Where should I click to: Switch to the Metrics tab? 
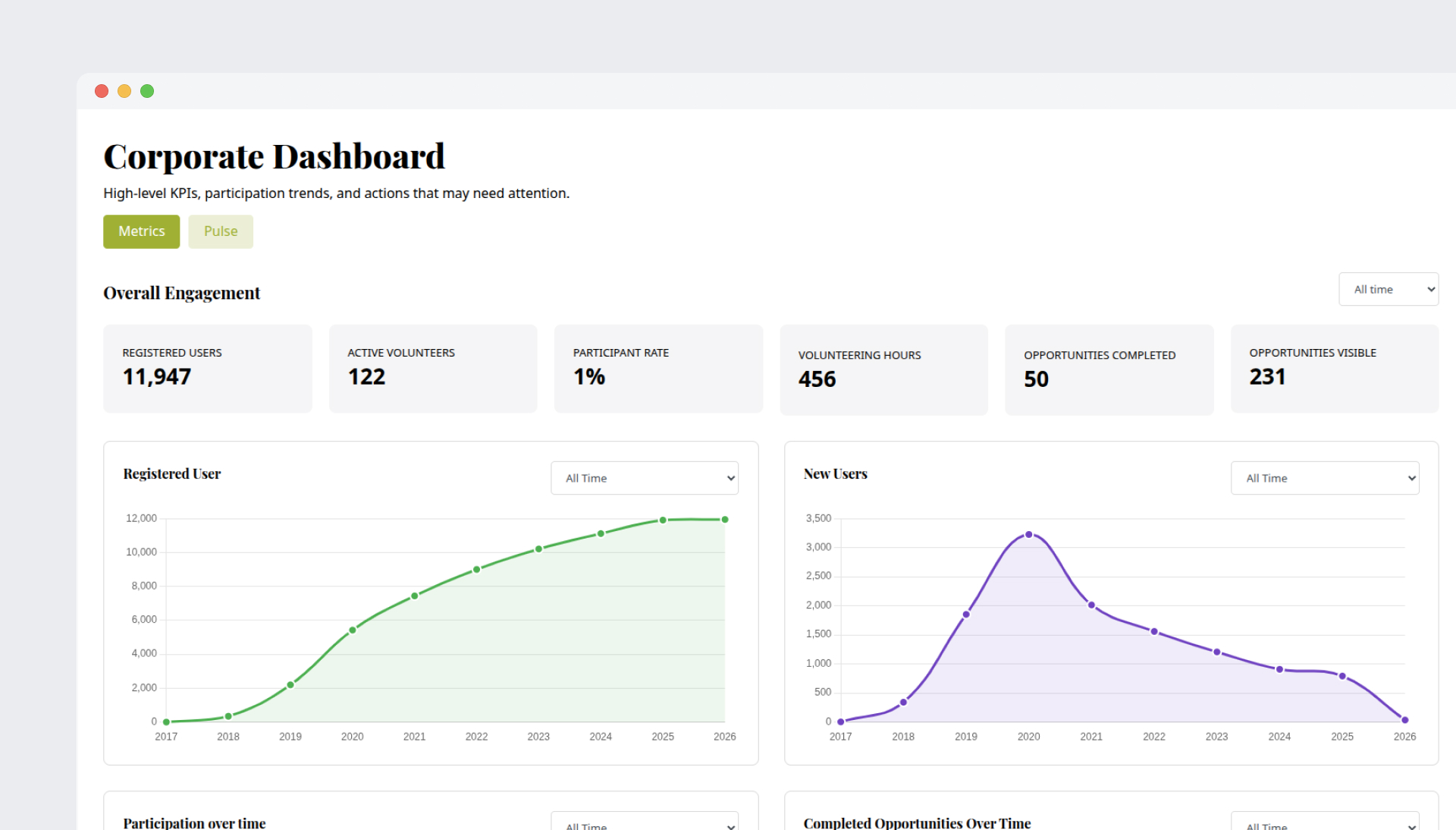141,231
